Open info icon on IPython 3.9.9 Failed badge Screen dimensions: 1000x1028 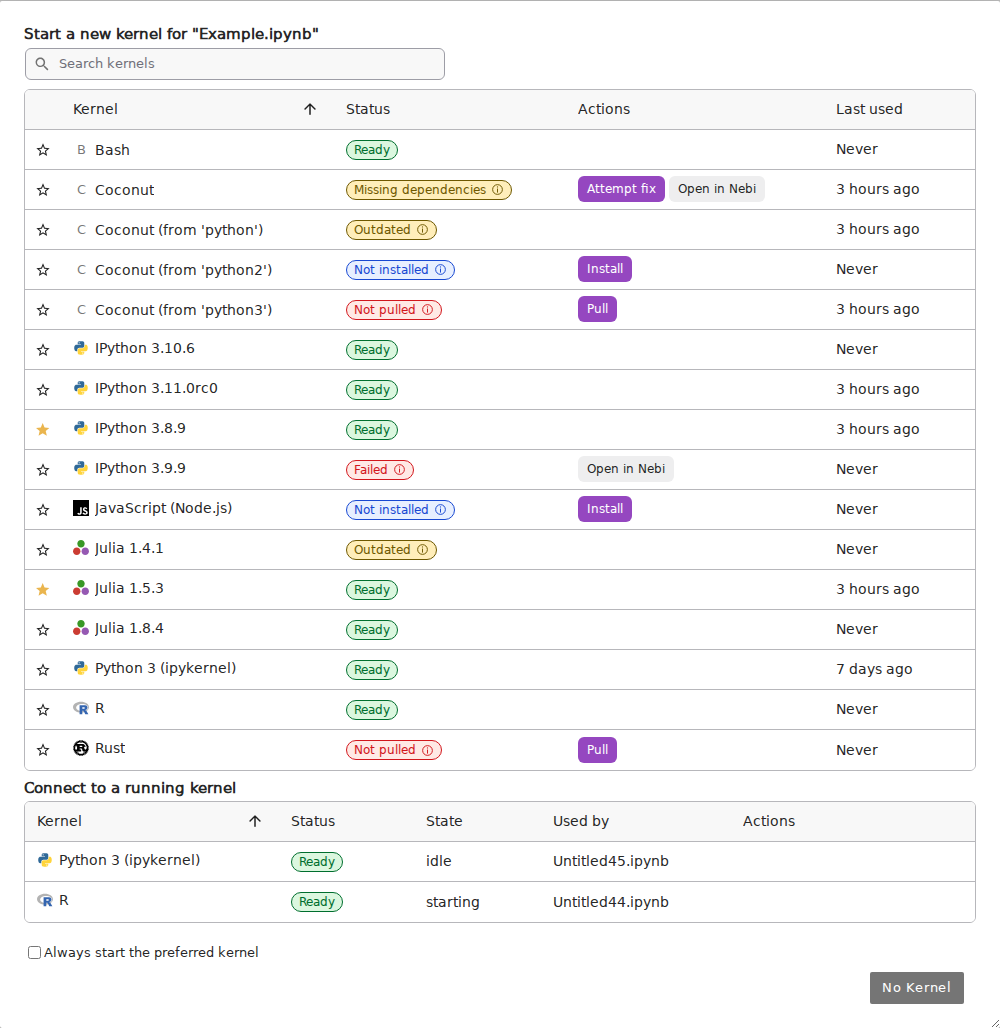pyautogui.click(x=399, y=469)
